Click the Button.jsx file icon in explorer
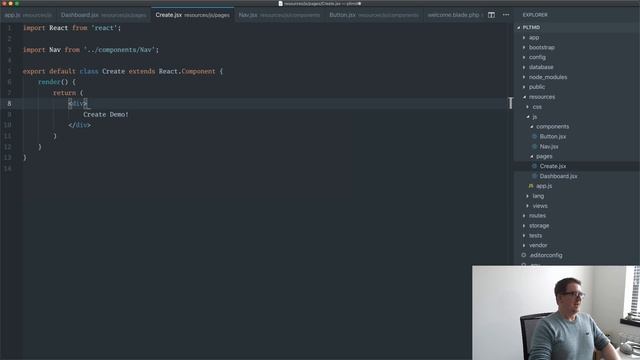 coord(534,136)
